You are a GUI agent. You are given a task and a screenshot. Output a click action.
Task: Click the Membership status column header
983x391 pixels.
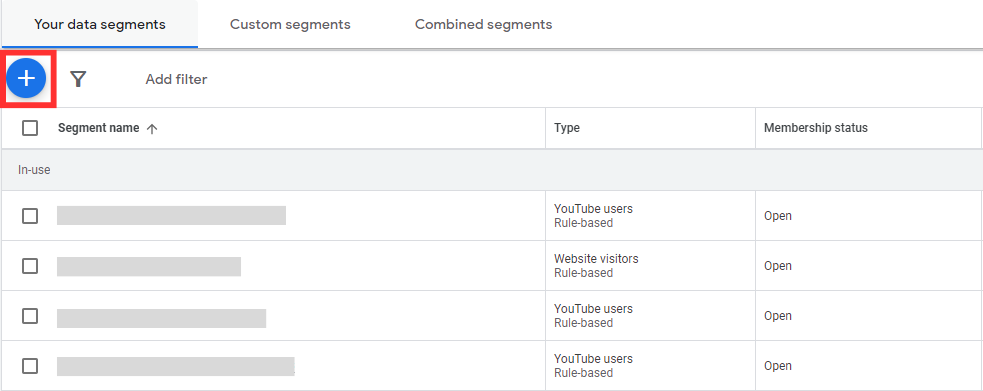click(x=816, y=128)
